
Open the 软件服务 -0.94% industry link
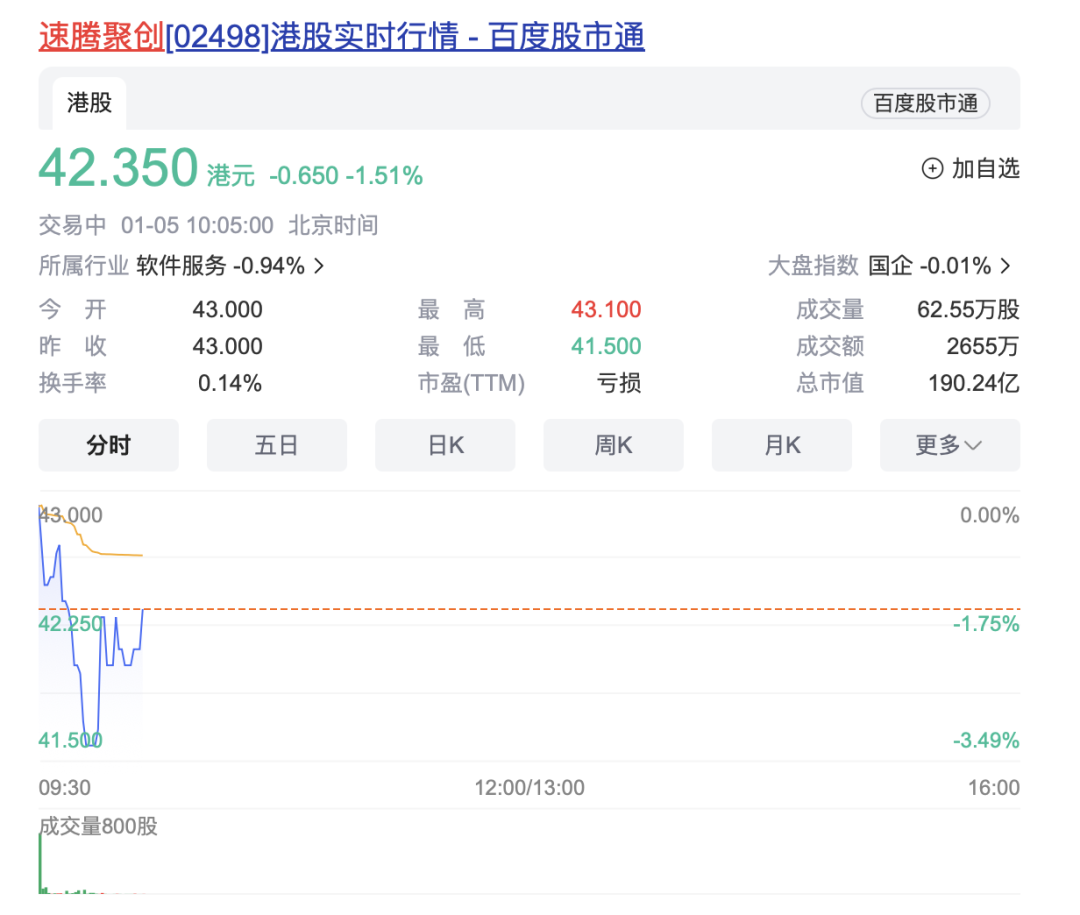[220, 266]
